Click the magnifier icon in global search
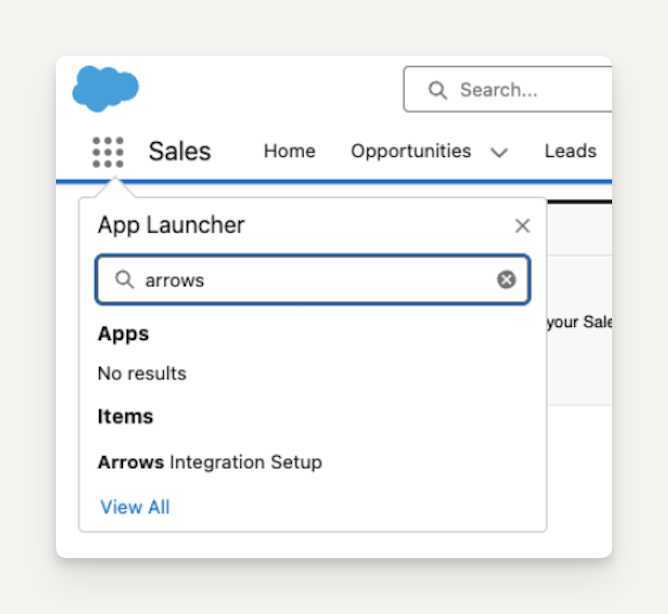 click(x=437, y=90)
